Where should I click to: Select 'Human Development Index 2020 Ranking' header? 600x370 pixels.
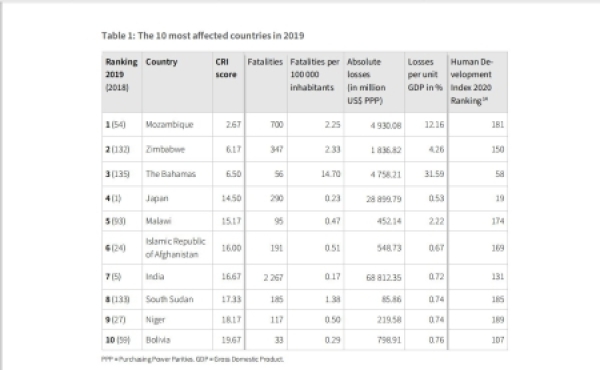click(x=478, y=82)
